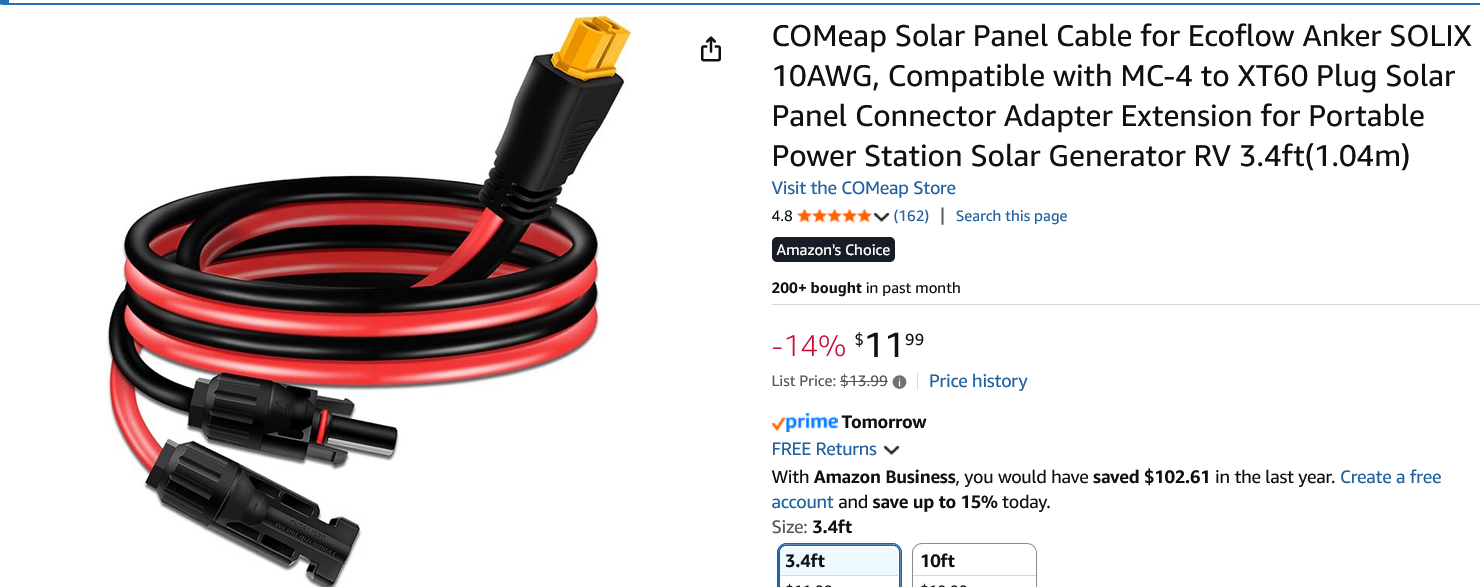Select the 10ft size option
The width and height of the screenshot is (1480, 587).
pos(973,563)
